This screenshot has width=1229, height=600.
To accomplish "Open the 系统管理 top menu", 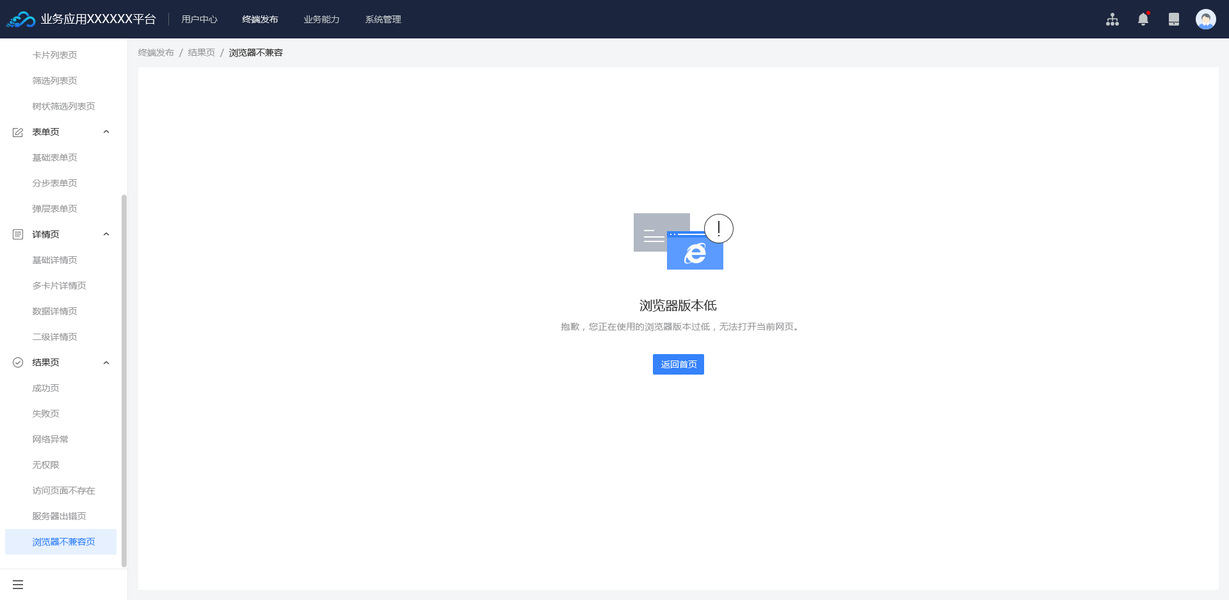I will point(383,19).
